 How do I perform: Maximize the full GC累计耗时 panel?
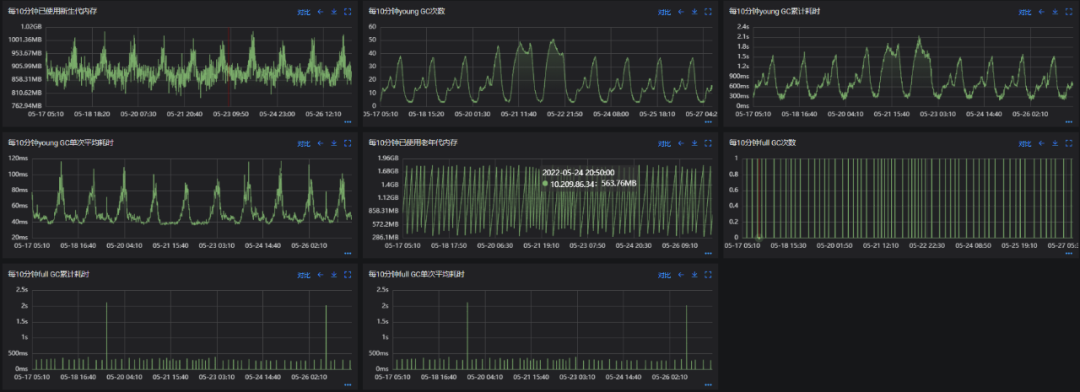(x=348, y=275)
